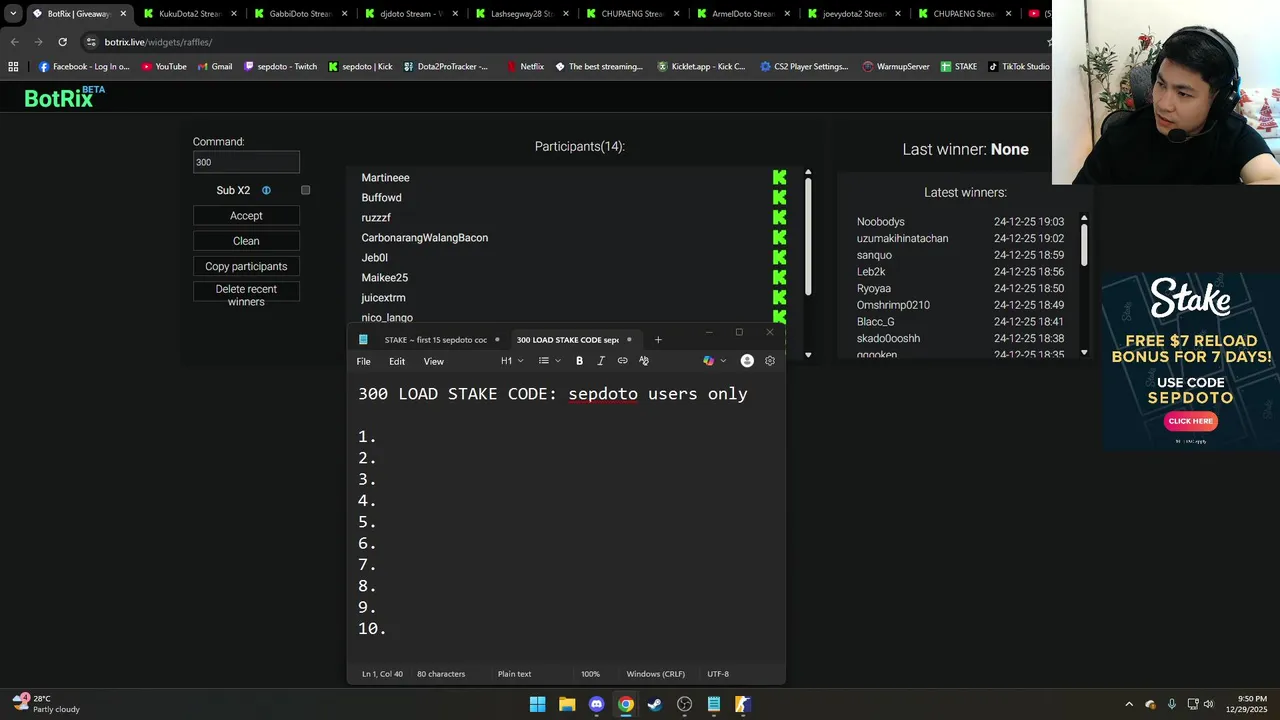Click Kick icon next to Jeb0l
The image size is (1280, 720).
point(780,258)
